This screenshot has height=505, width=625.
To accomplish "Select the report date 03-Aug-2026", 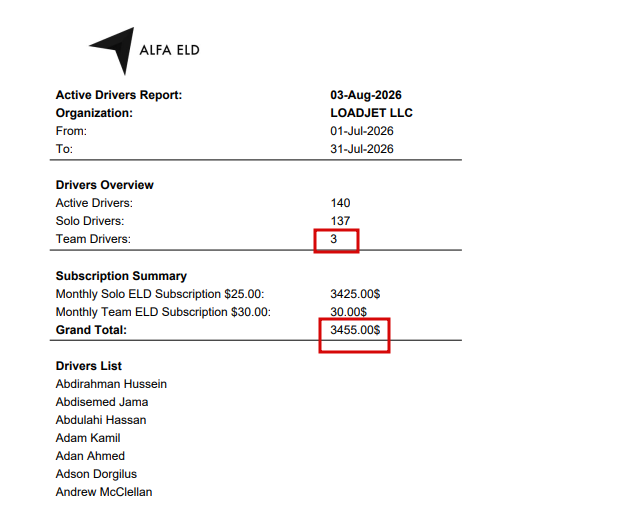I will click(366, 95).
